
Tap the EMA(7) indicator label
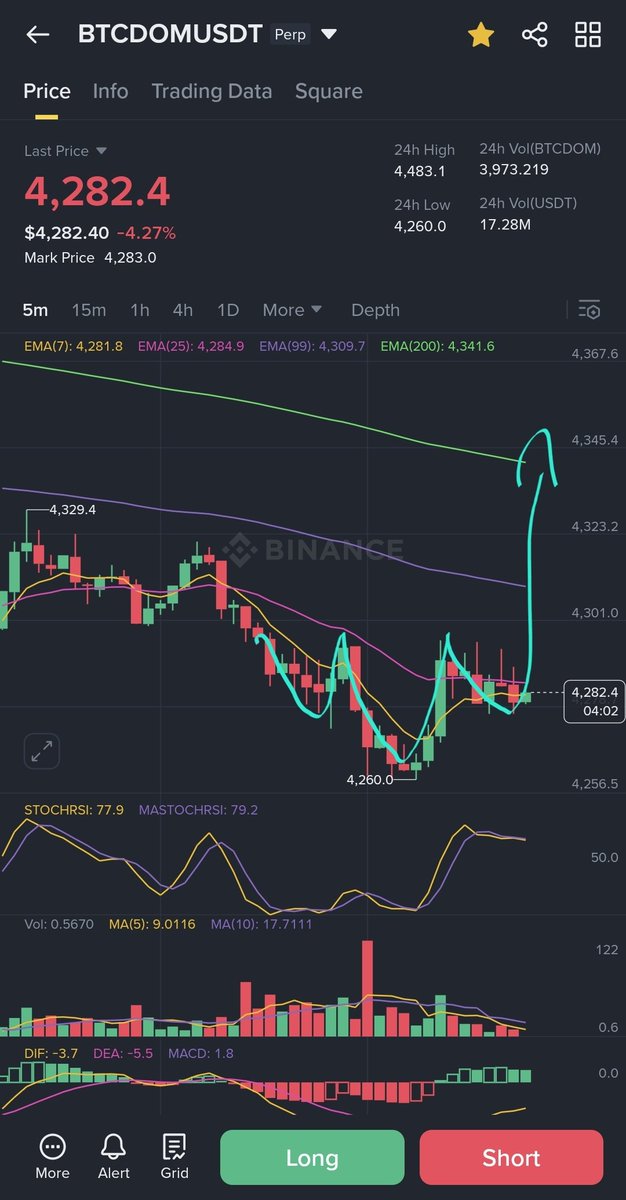73,346
